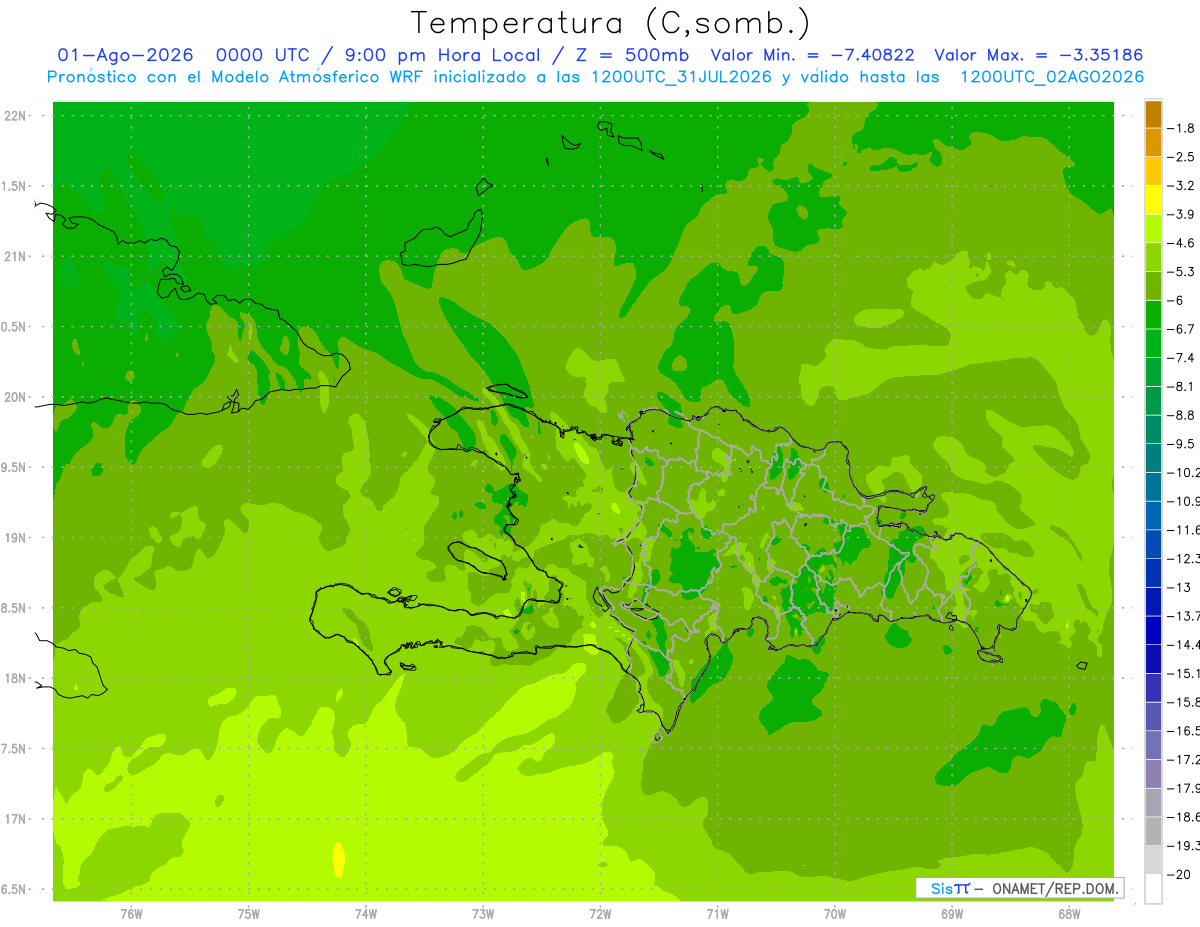Click the initialization stamp "1200UTC_31JUL2026"

(x=682, y=77)
